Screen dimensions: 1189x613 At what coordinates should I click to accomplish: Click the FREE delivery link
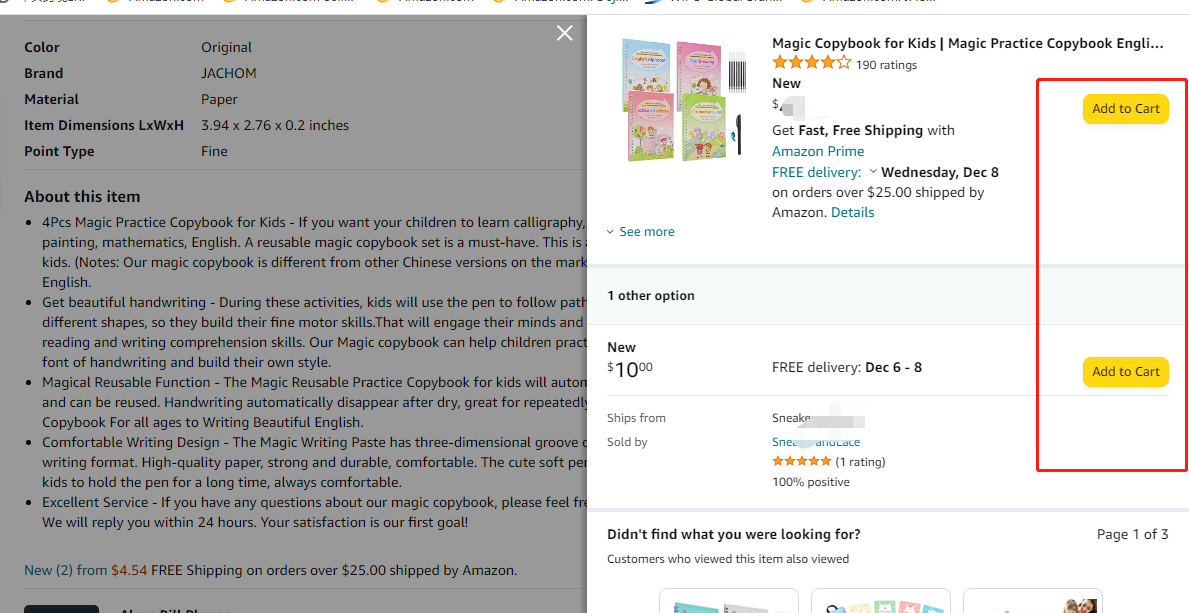pos(816,172)
